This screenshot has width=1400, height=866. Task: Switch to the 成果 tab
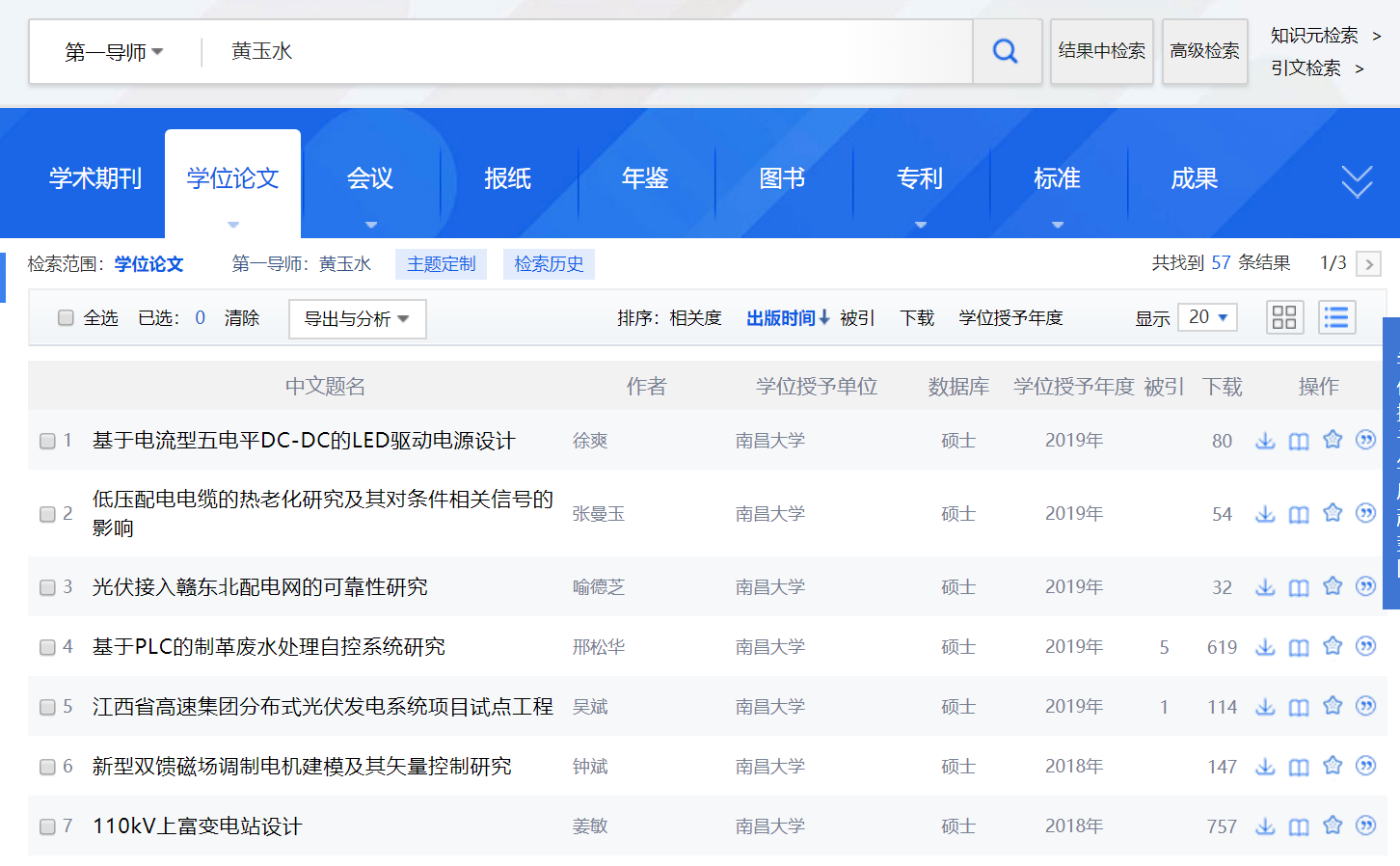coord(1195,178)
